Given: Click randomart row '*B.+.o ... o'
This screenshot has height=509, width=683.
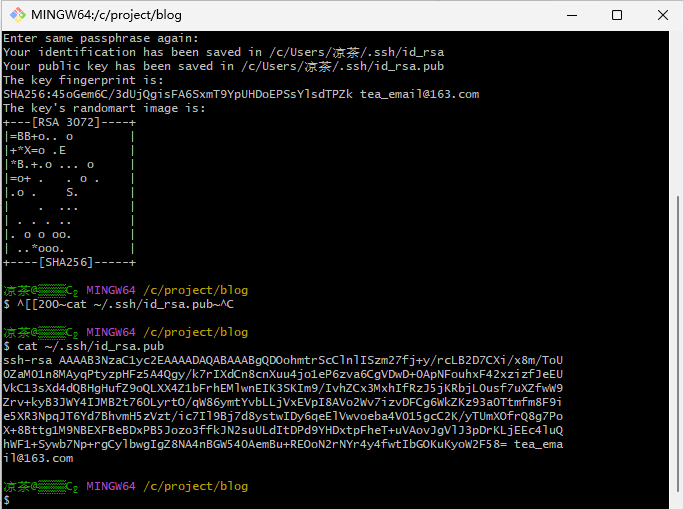Looking at the screenshot, I should [69, 165].
